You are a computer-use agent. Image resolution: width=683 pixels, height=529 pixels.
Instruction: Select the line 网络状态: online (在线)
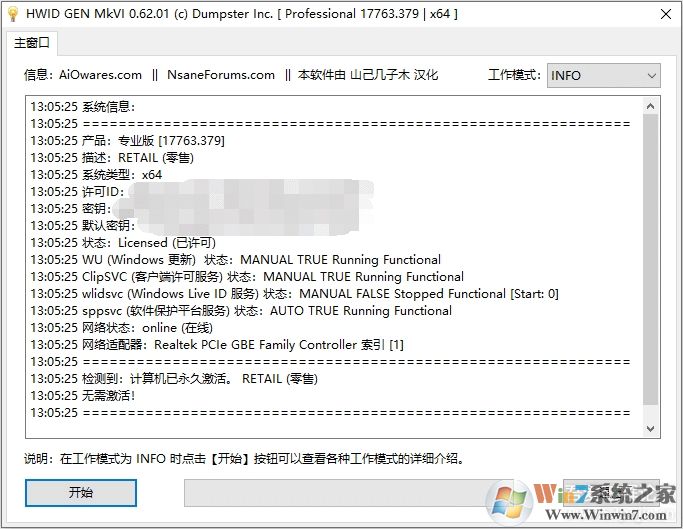tap(122, 328)
